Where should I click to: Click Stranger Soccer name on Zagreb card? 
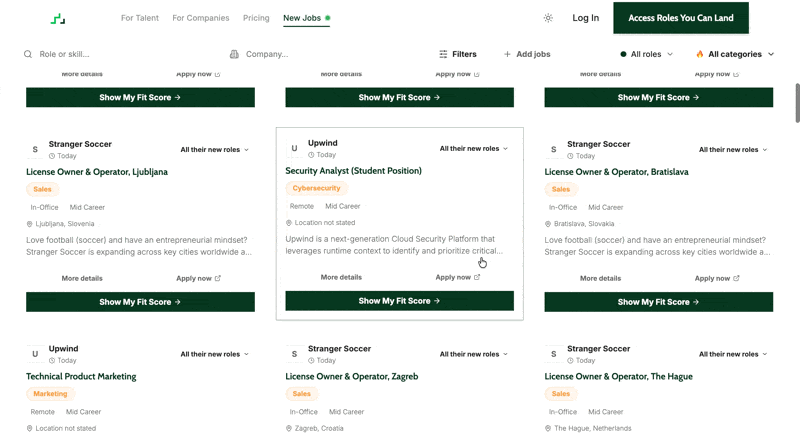(x=339, y=349)
